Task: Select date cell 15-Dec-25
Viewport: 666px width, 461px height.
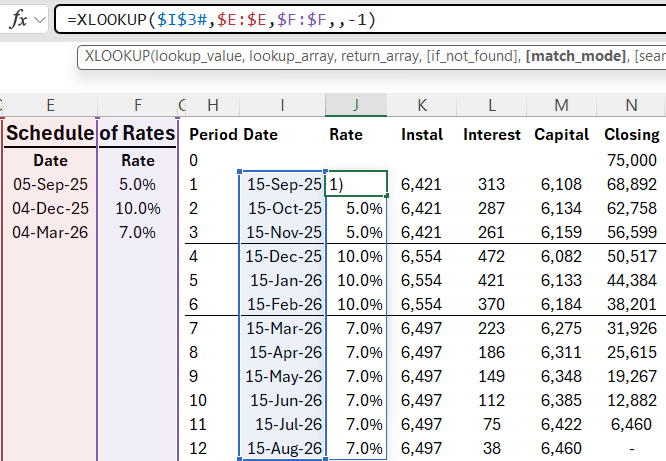Action: [x=282, y=257]
